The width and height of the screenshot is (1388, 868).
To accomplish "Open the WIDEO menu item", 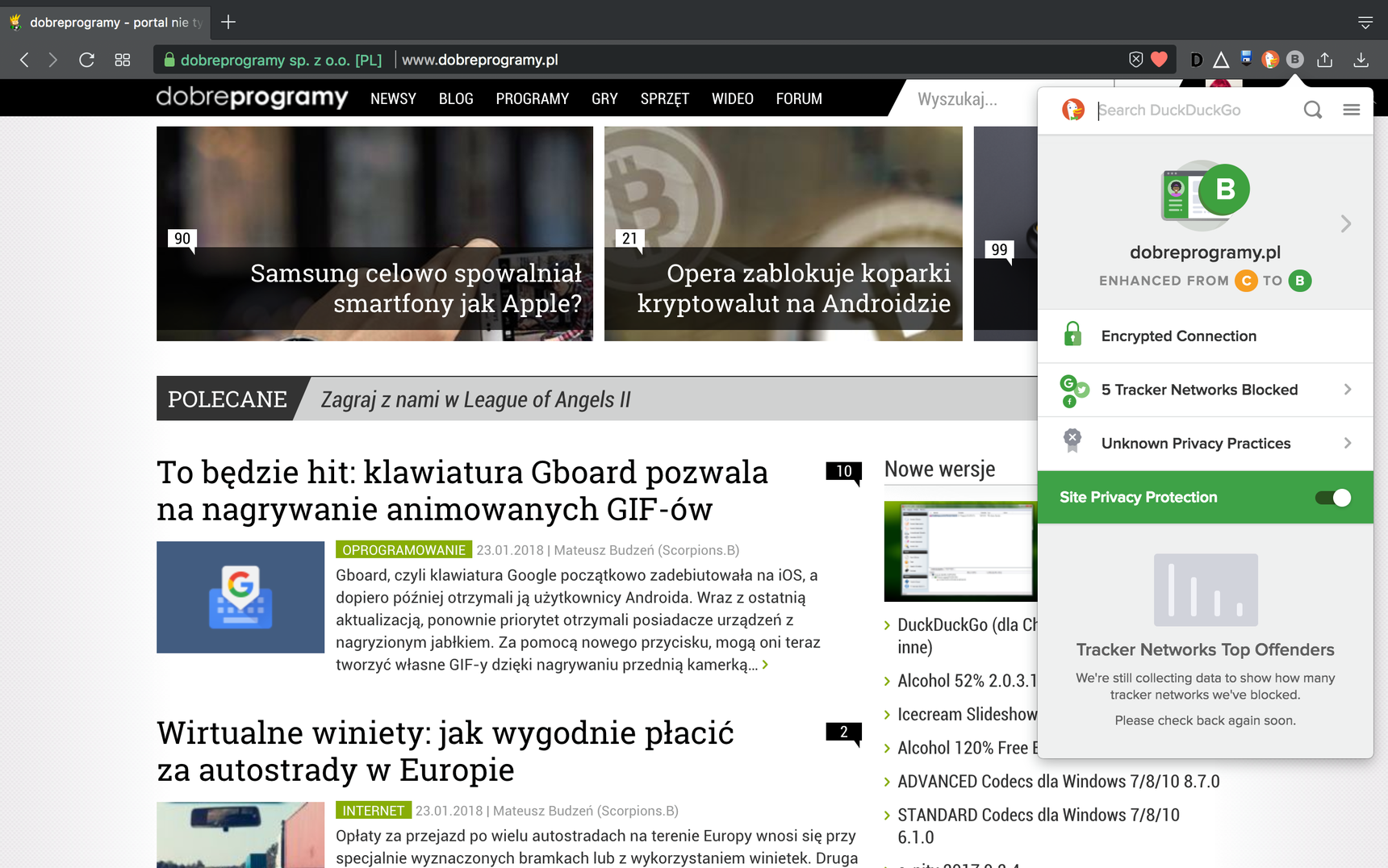I will 733,98.
